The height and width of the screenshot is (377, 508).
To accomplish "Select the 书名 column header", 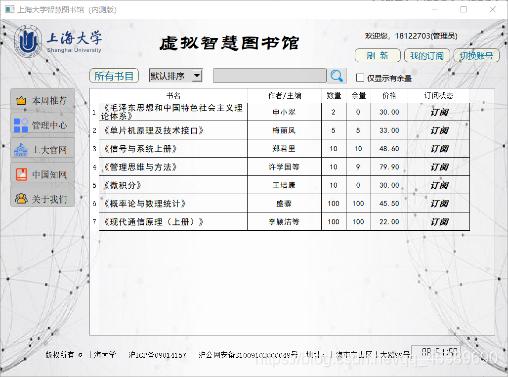I will pos(173,96).
